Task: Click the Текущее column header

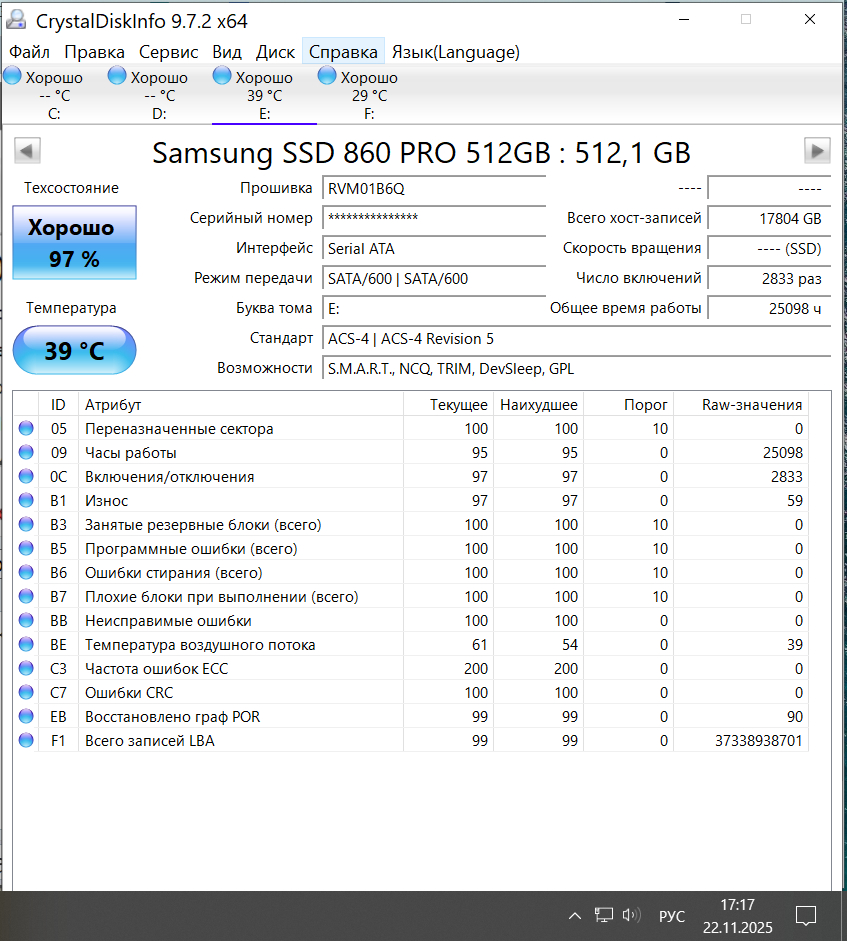Action: pyautogui.click(x=448, y=404)
